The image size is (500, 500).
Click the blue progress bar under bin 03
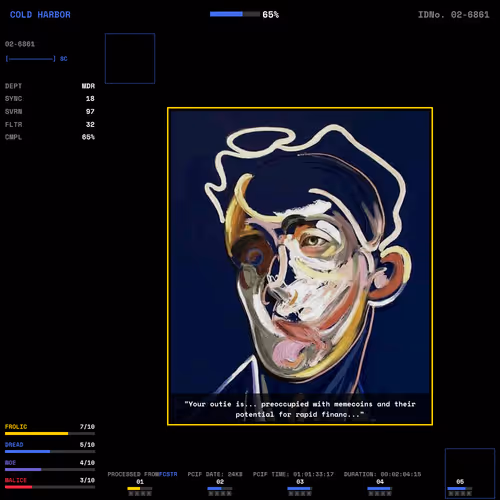click(x=300, y=489)
